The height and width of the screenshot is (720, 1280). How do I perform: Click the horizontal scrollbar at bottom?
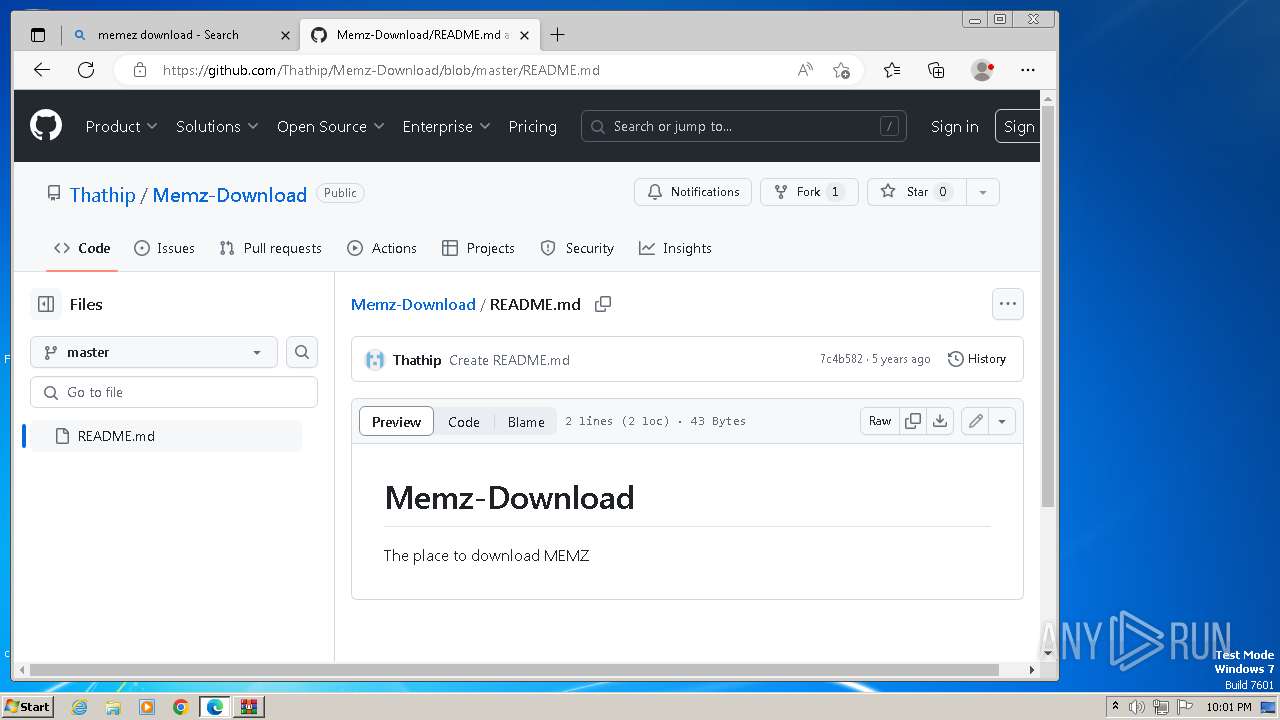(x=513, y=669)
